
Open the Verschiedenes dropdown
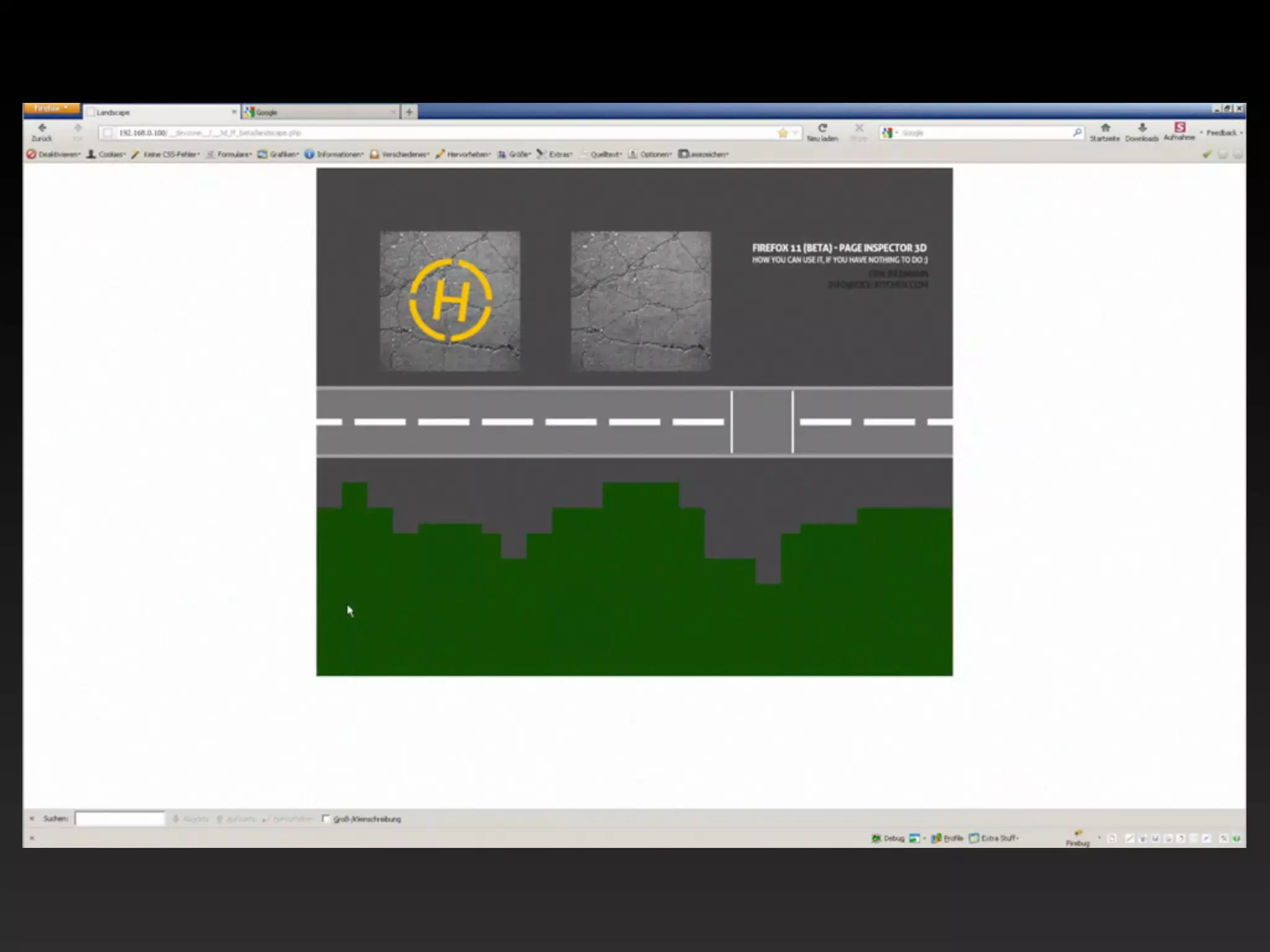(x=400, y=154)
